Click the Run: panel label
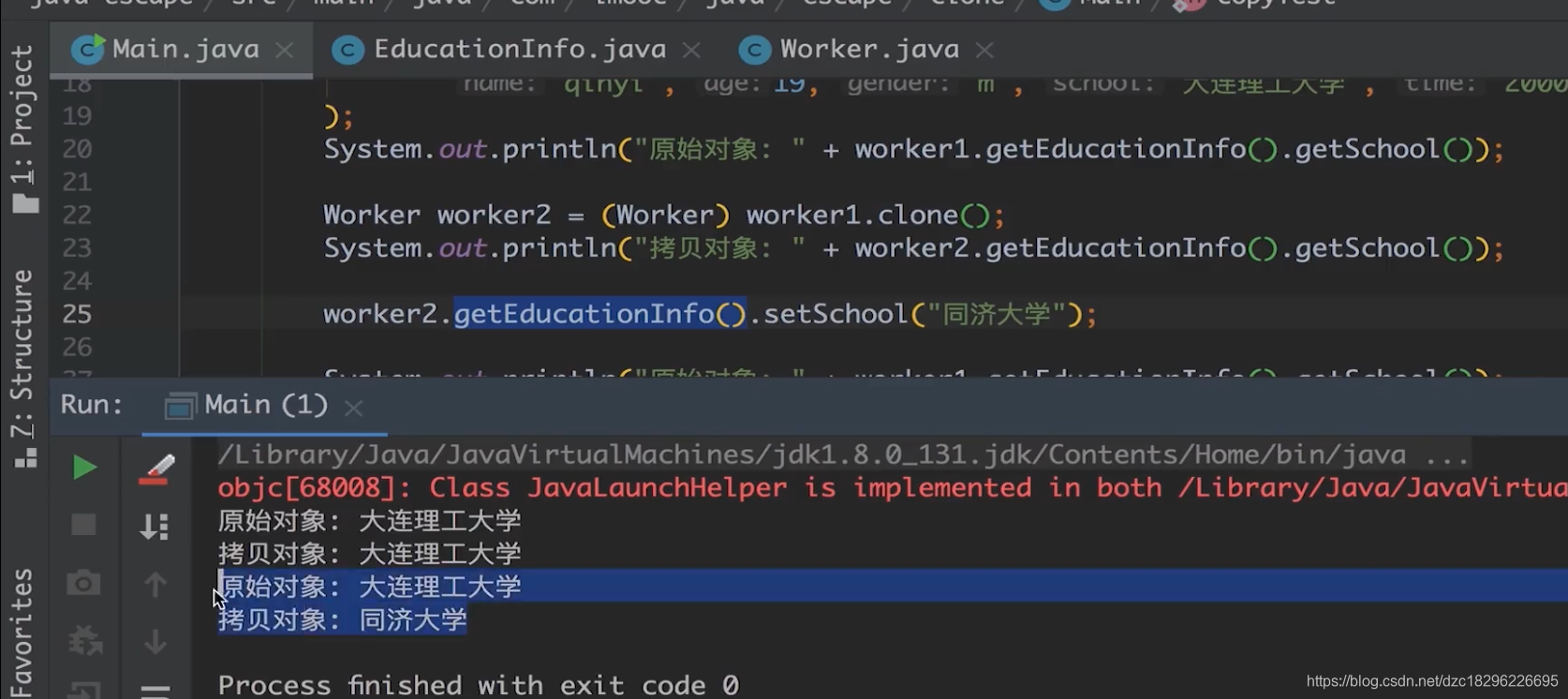The width and height of the screenshot is (1568, 699). tap(92, 405)
